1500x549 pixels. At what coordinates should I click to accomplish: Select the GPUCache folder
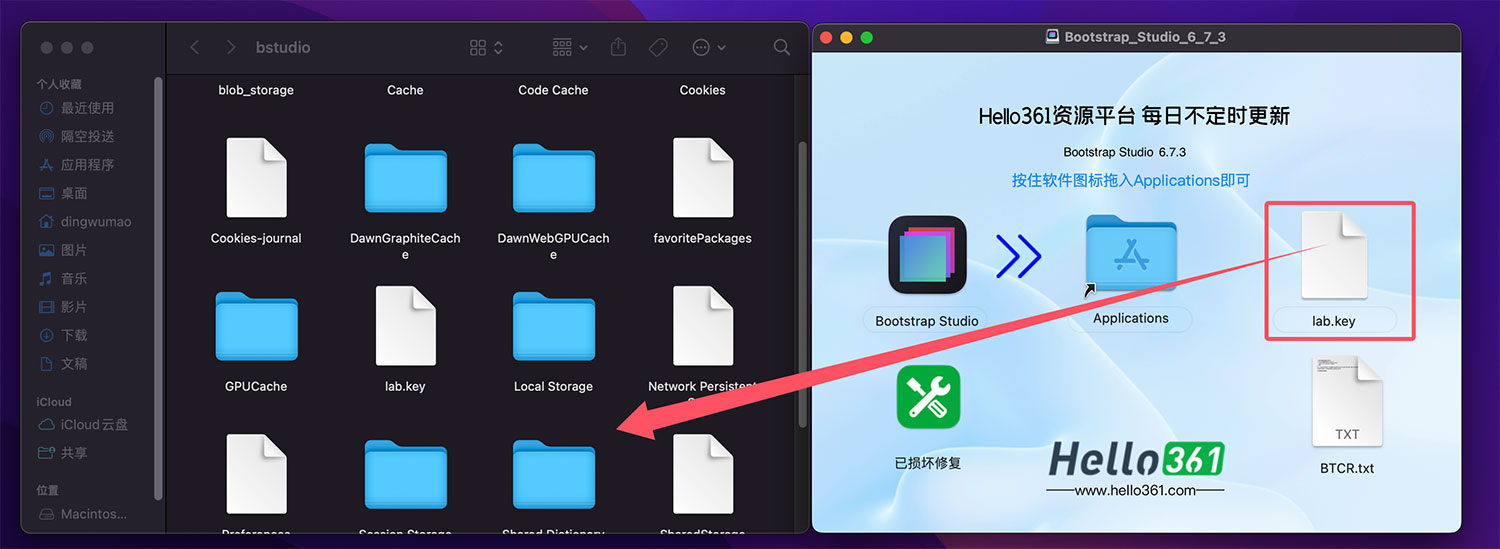[x=256, y=327]
